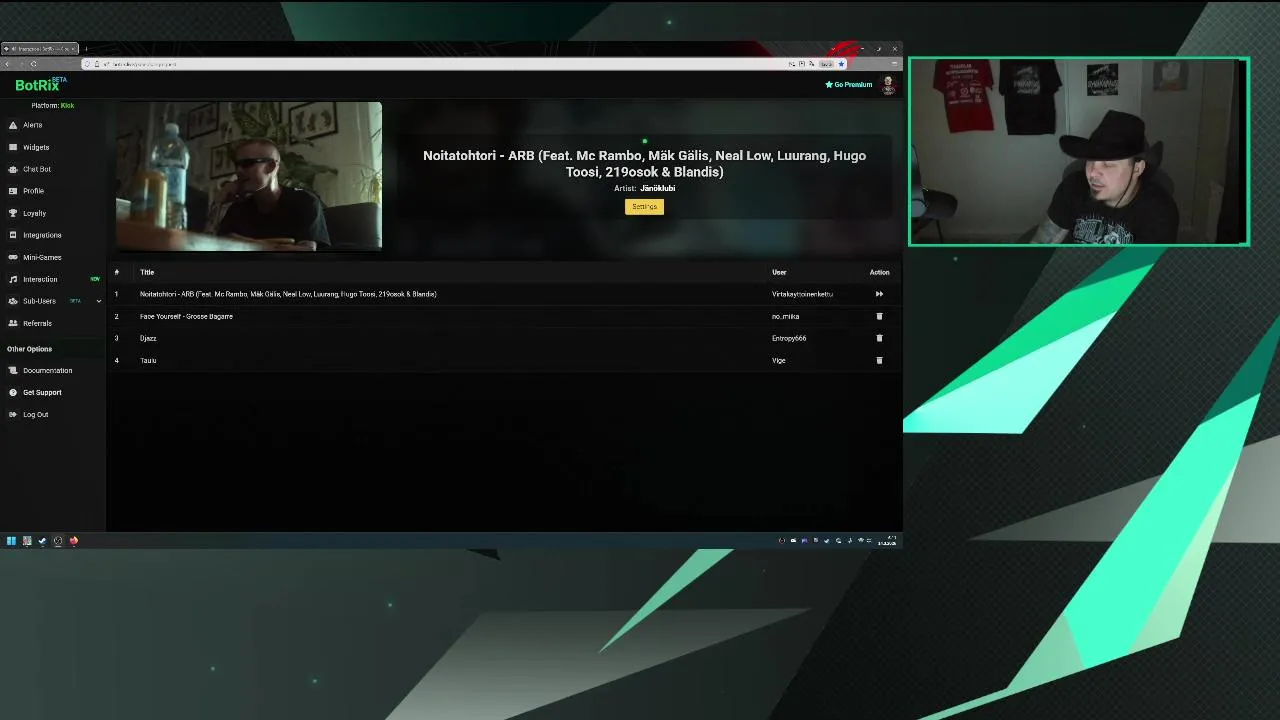Image resolution: width=1280 pixels, height=720 pixels.
Task: Click the Title column header
Action: point(147,272)
